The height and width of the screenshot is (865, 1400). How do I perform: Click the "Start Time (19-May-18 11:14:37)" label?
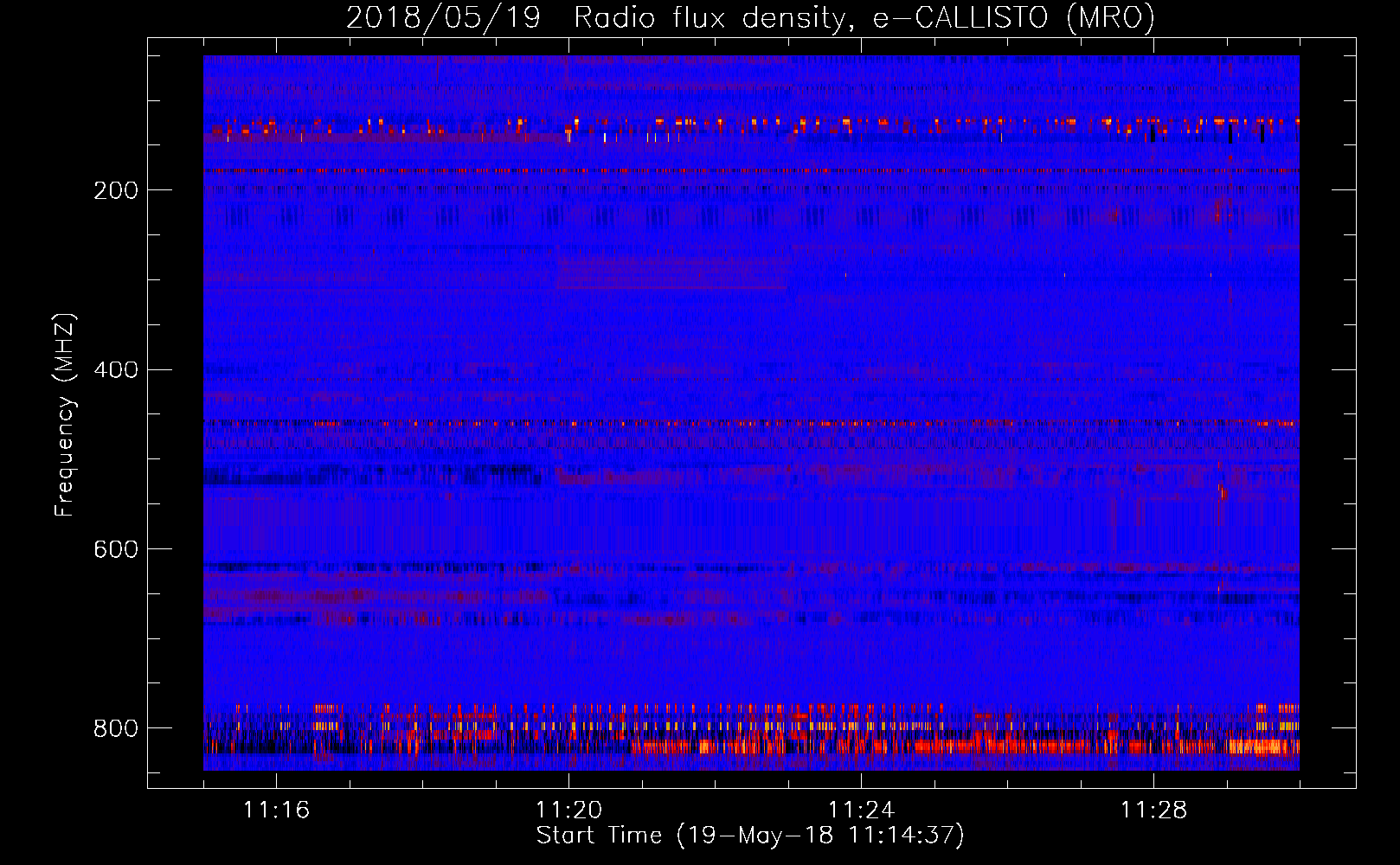[750, 836]
